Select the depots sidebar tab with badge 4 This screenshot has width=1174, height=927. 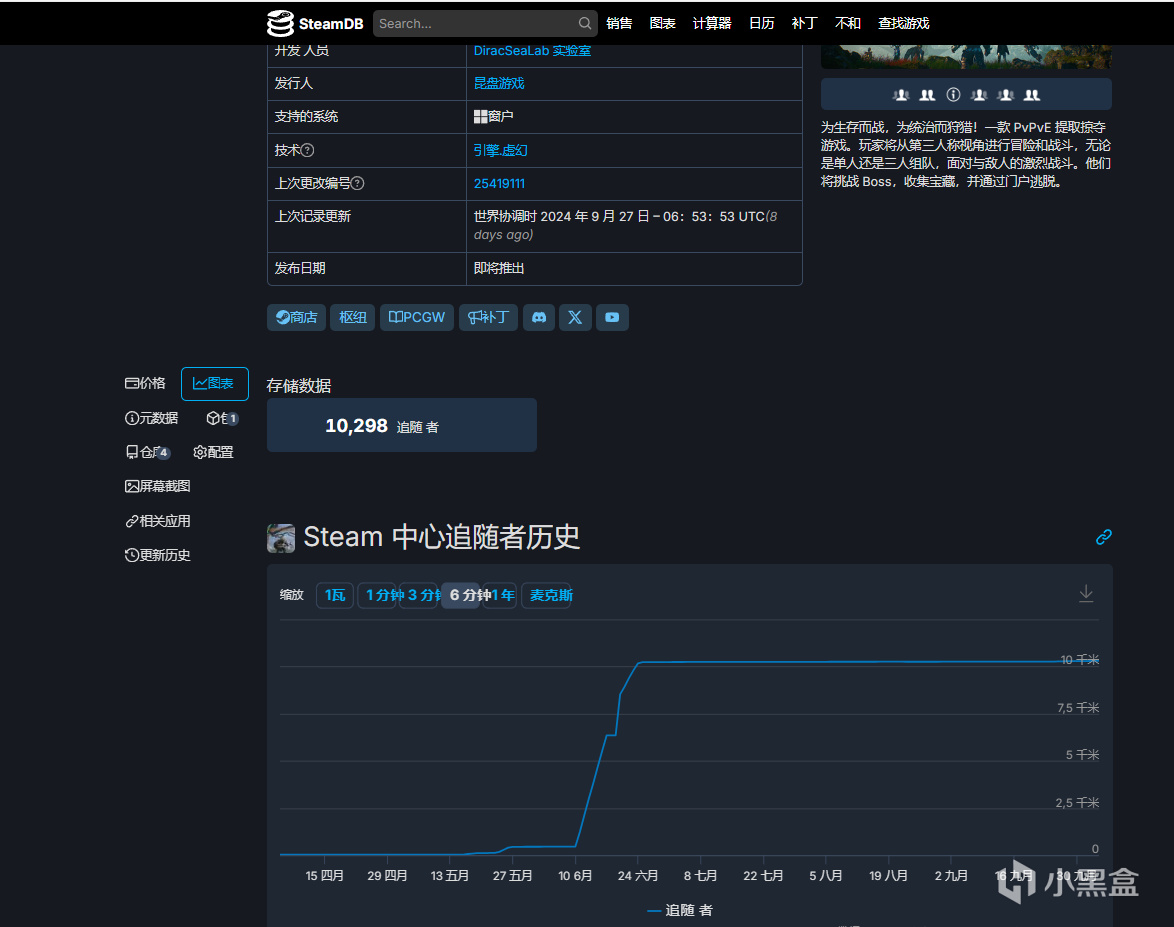pos(147,452)
